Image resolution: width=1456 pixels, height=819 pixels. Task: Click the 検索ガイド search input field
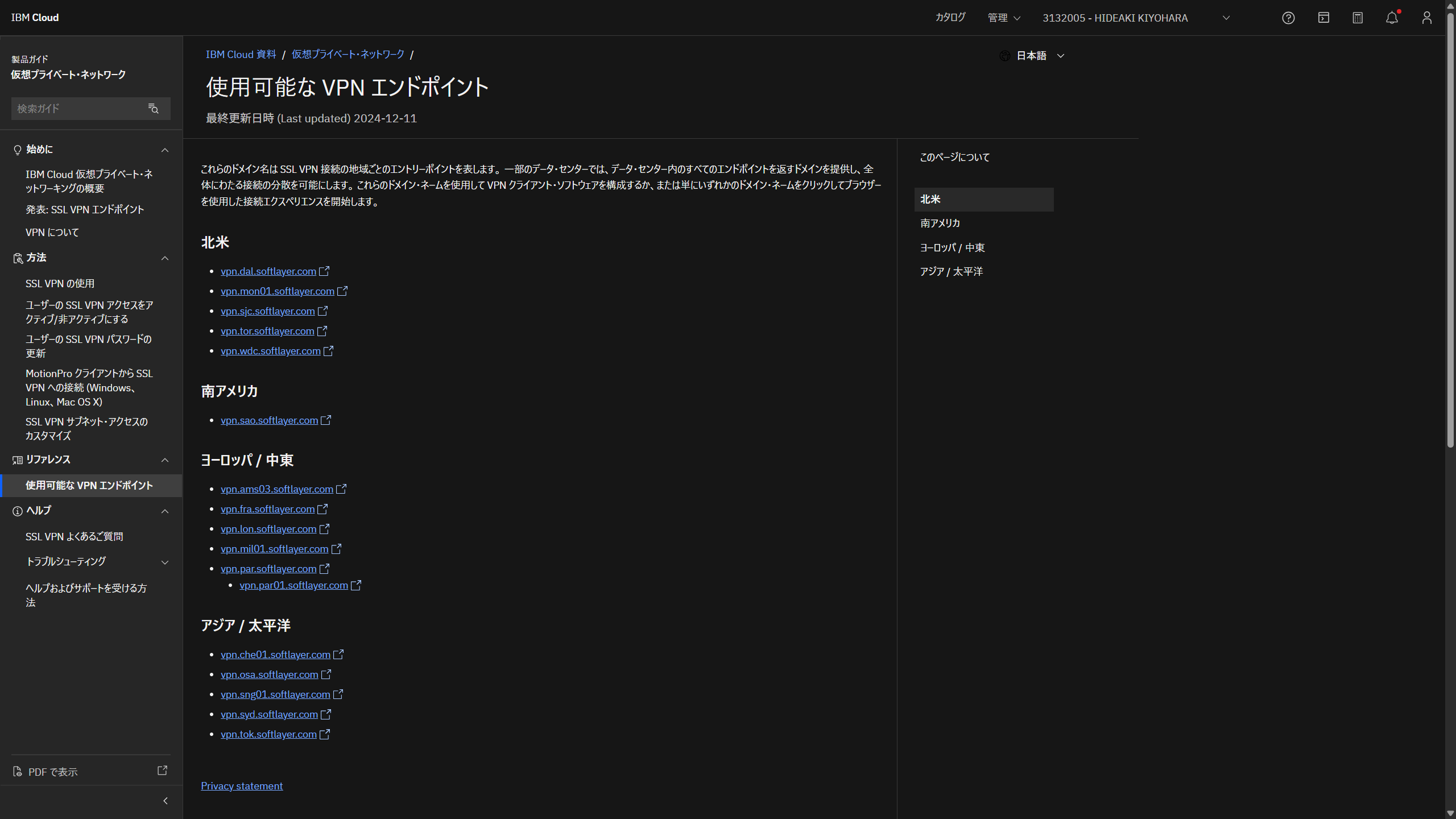(x=80, y=108)
